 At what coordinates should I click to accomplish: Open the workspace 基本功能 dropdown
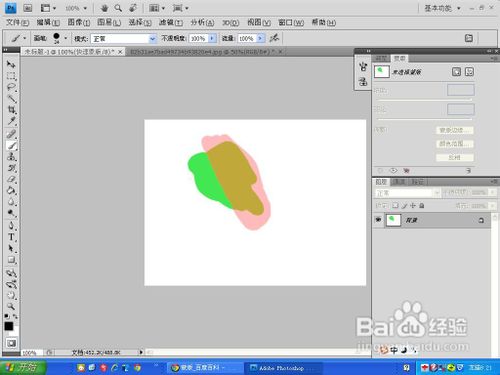[x=442, y=8]
